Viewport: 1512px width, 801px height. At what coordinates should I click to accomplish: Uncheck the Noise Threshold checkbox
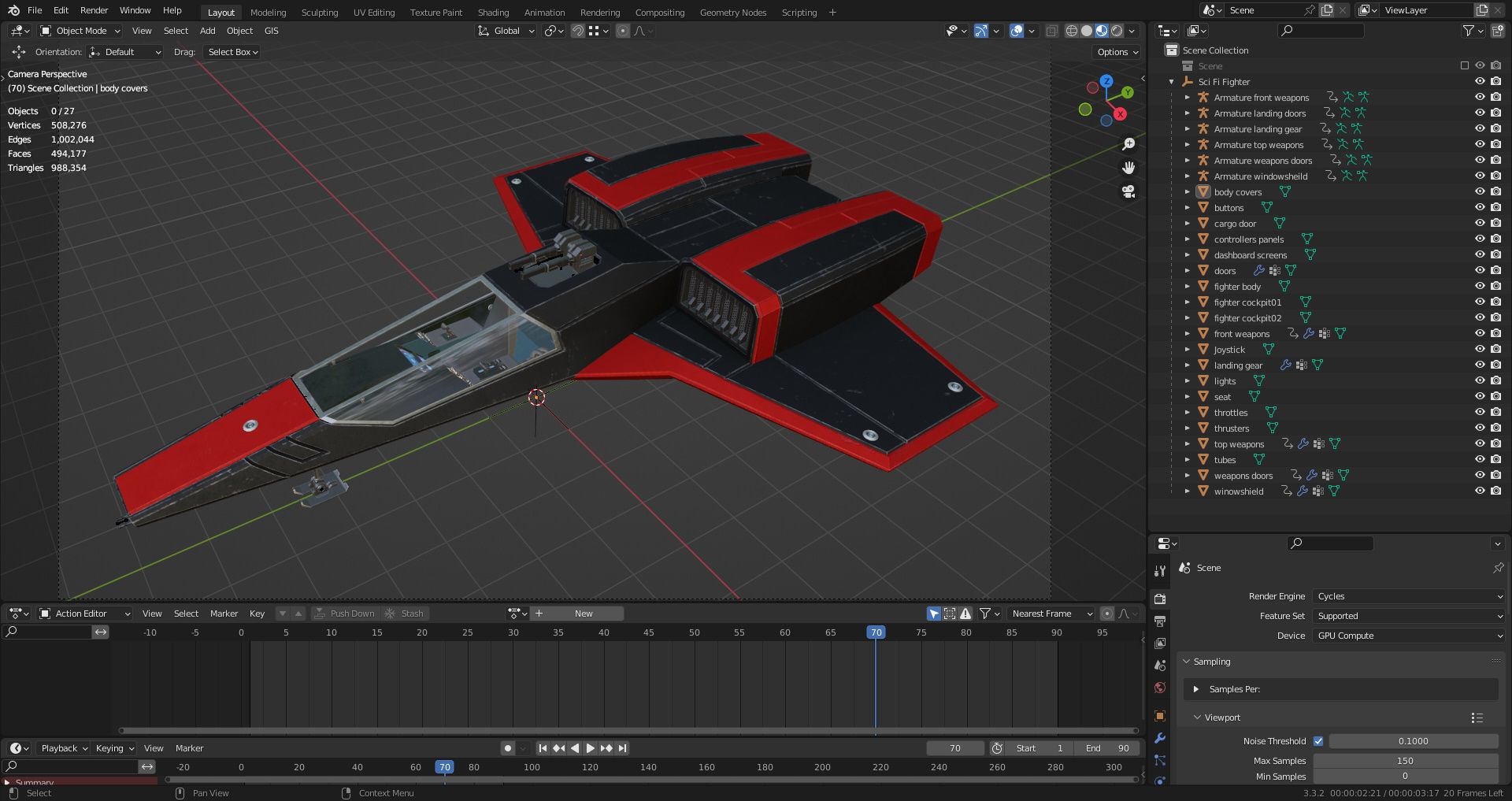(1318, 741)
